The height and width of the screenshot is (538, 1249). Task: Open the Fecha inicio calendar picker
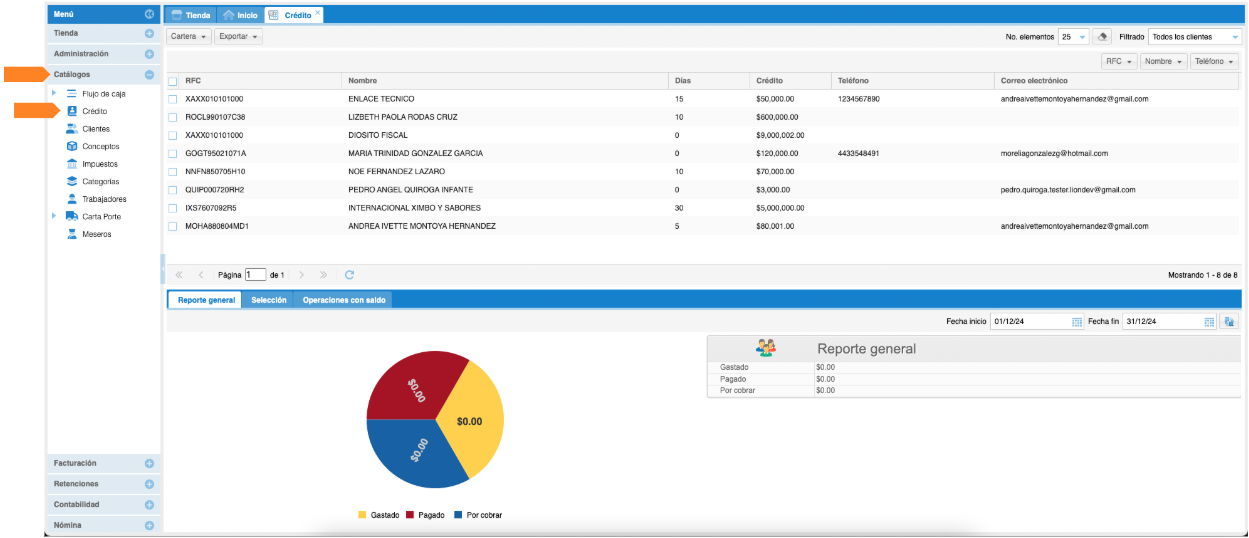[x=1077, y=322]
